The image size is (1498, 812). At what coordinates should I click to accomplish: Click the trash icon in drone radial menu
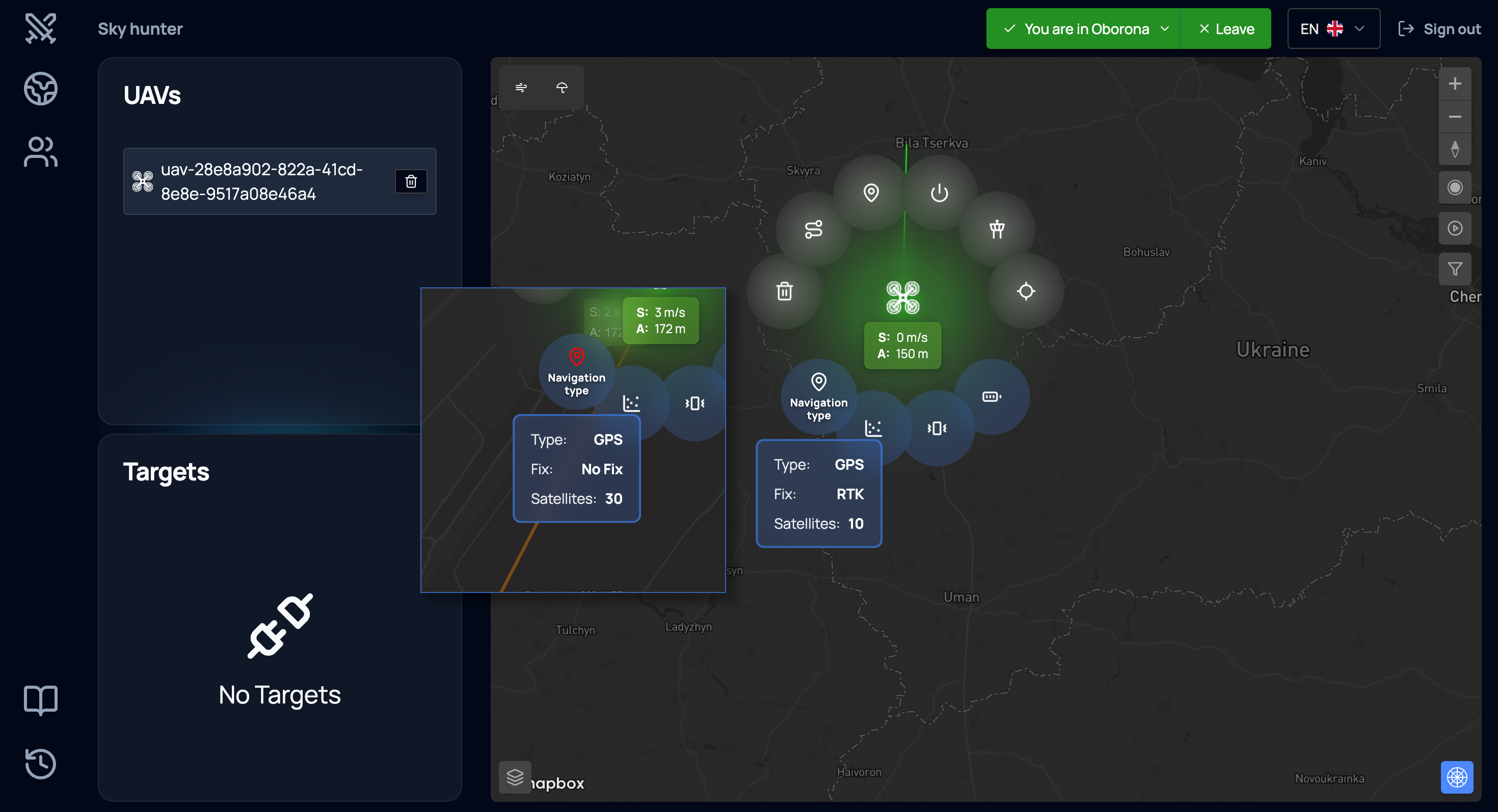point(785,291)
